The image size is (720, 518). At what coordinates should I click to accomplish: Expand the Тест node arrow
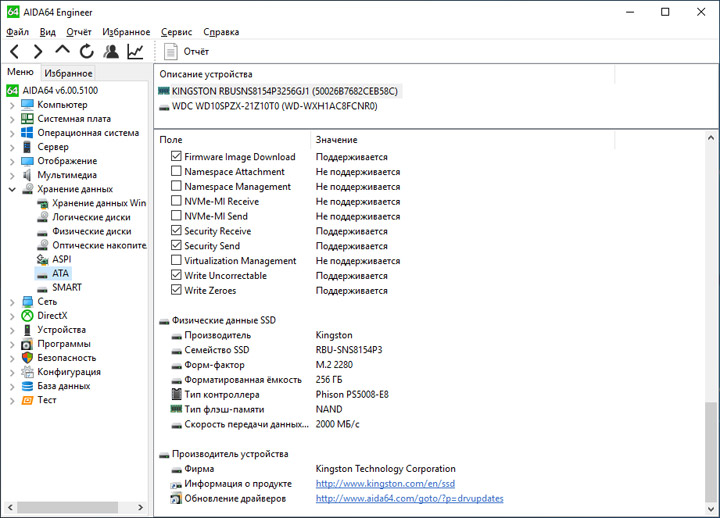pos(12,400)
